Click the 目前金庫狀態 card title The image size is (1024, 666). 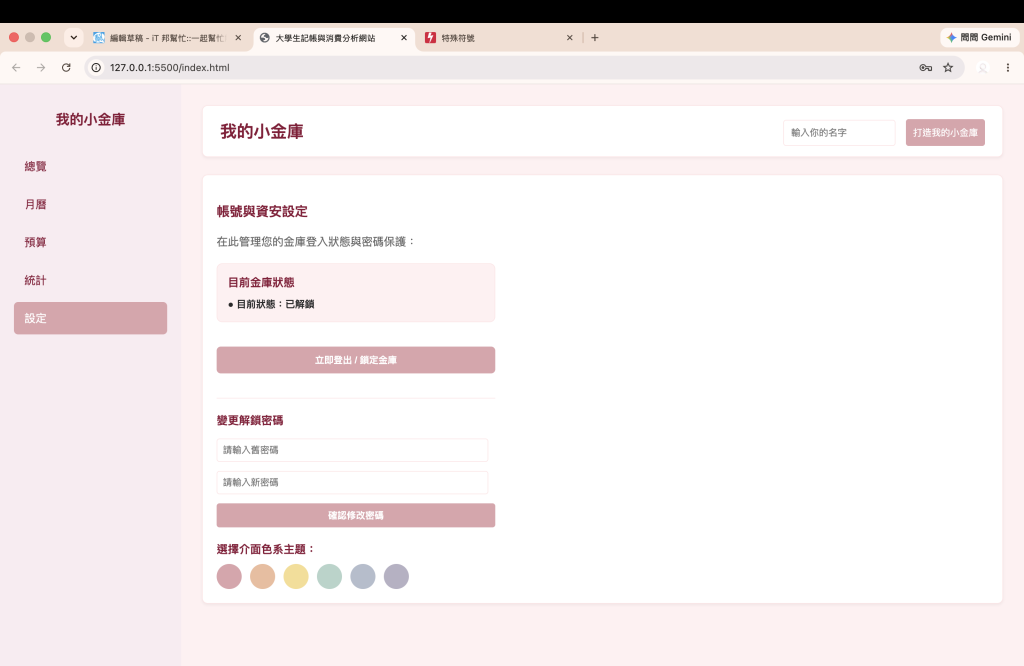261,283
